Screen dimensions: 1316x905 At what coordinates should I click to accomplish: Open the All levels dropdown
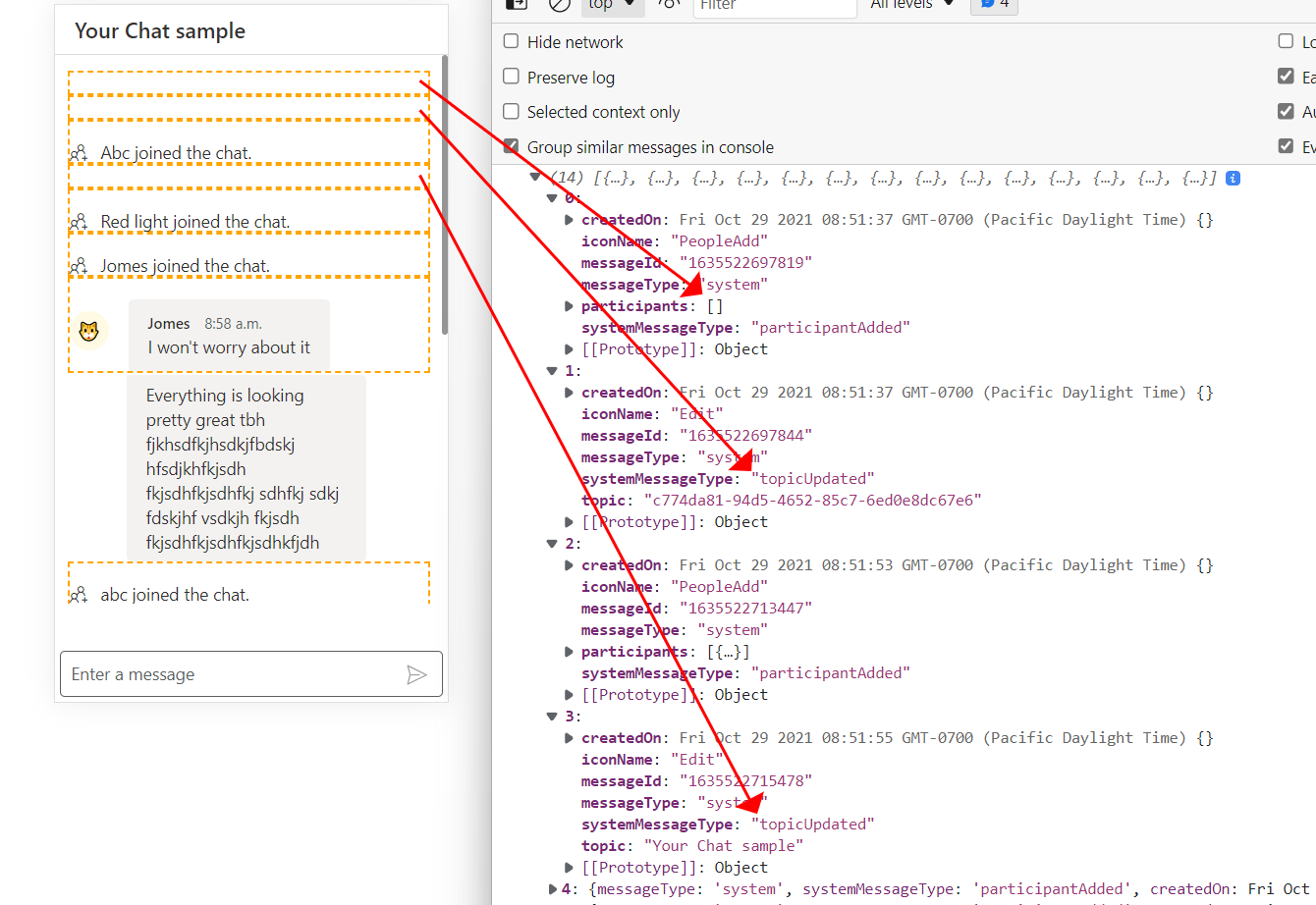[911, 5]
